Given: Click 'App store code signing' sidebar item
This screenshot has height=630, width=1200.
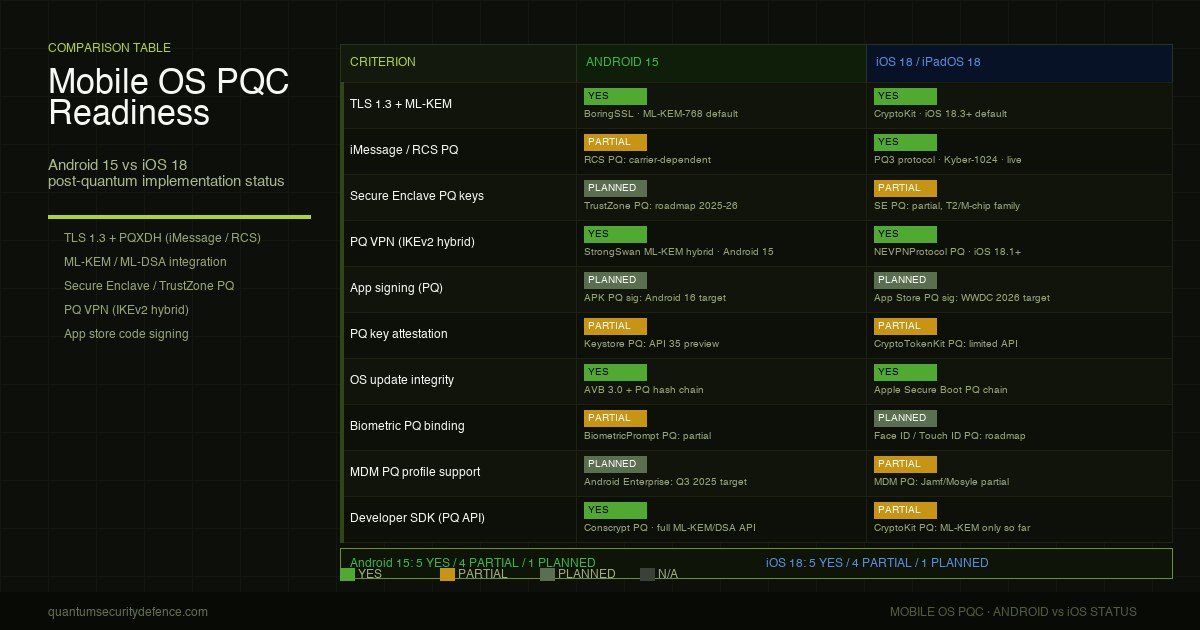Looking at the screenshot, I should tap(126, 334).
